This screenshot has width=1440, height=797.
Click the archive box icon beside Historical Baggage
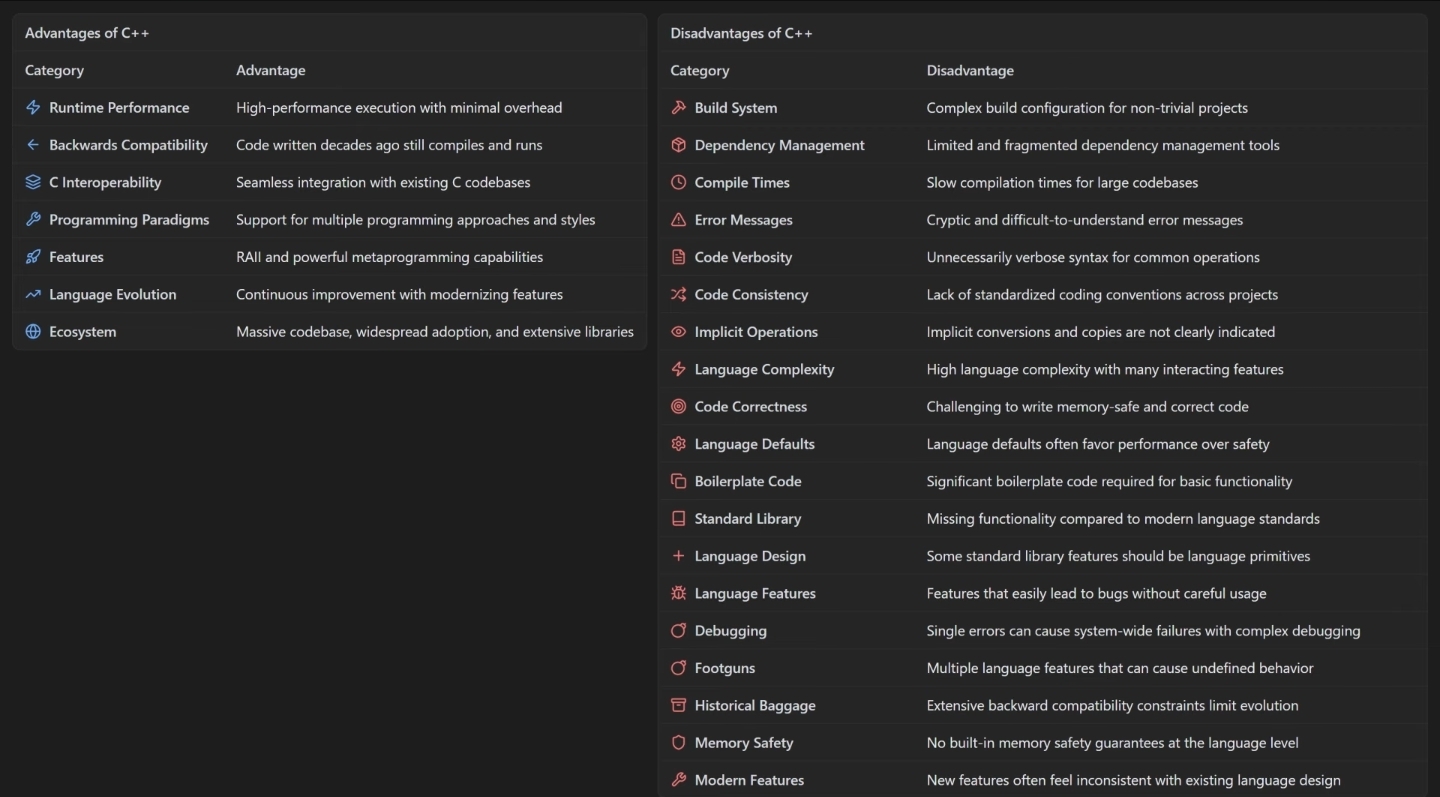pos(679,705)
